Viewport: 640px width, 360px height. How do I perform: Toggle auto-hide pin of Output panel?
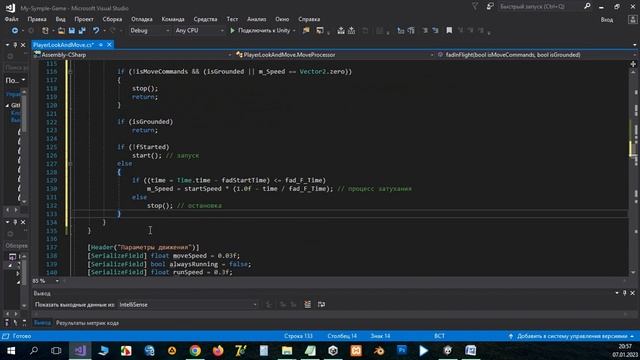624,293
